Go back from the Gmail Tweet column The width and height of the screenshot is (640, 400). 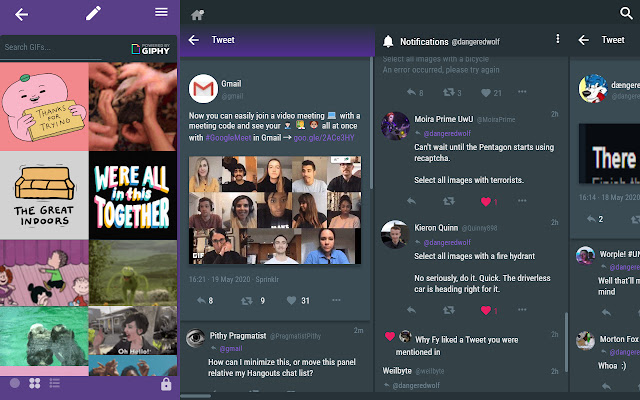194,40
